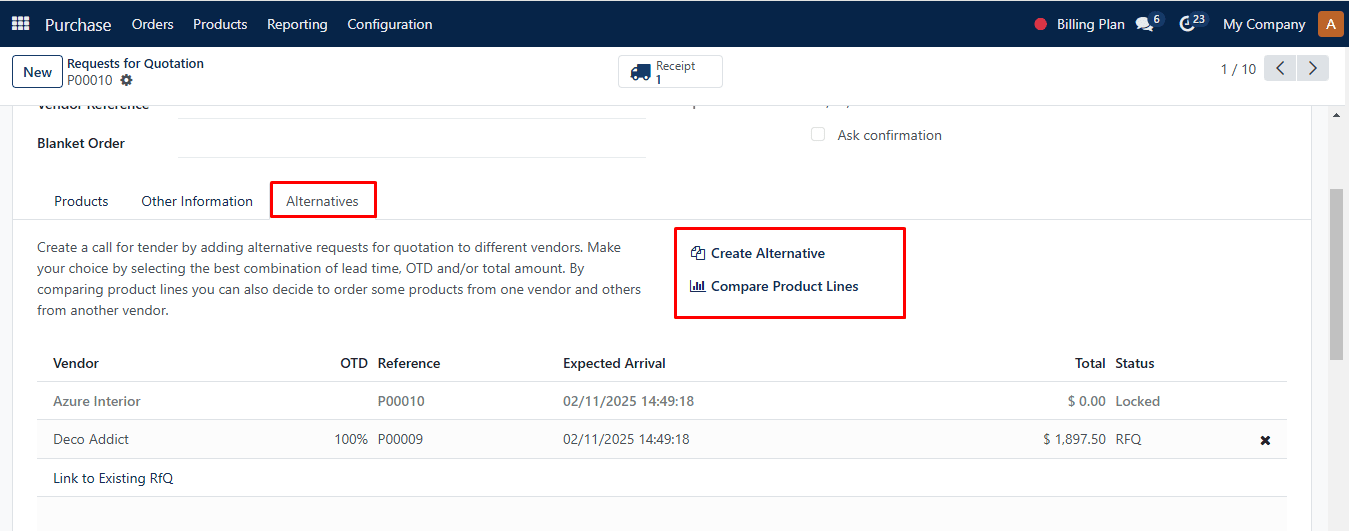Sort by the OTD column header

click(x=354, y=363)
